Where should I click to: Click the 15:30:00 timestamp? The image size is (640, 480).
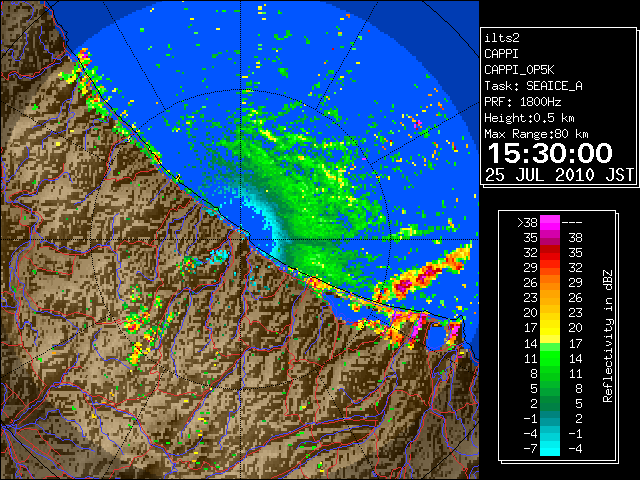(x=550, y=153)
